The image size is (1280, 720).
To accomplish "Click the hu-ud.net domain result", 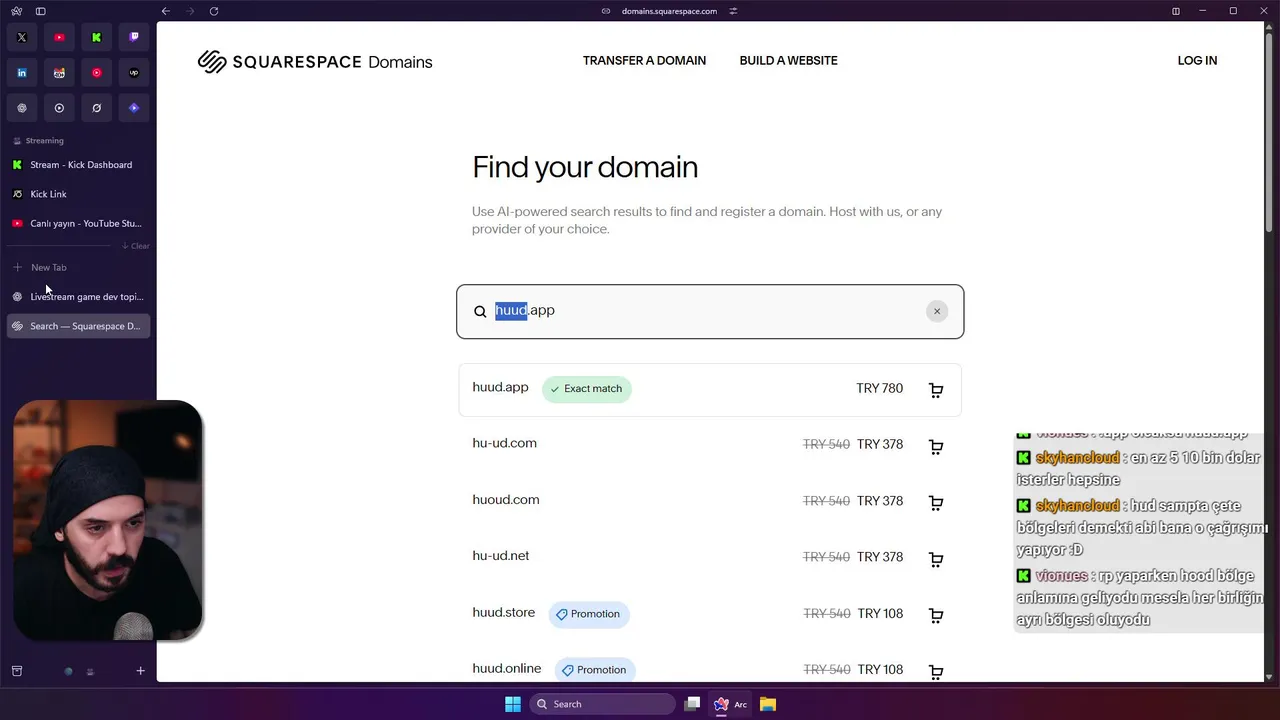I will pos(500,556).
